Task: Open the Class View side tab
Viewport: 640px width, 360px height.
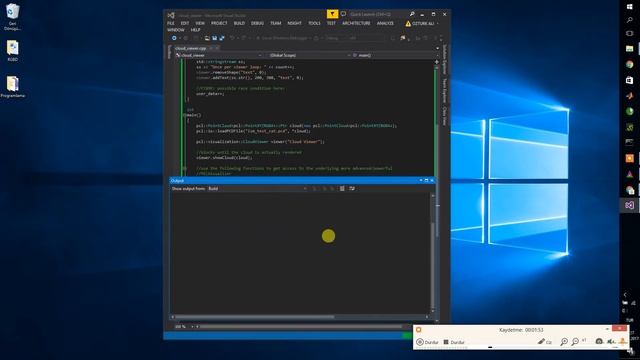Action: click(x=445, y=116)
